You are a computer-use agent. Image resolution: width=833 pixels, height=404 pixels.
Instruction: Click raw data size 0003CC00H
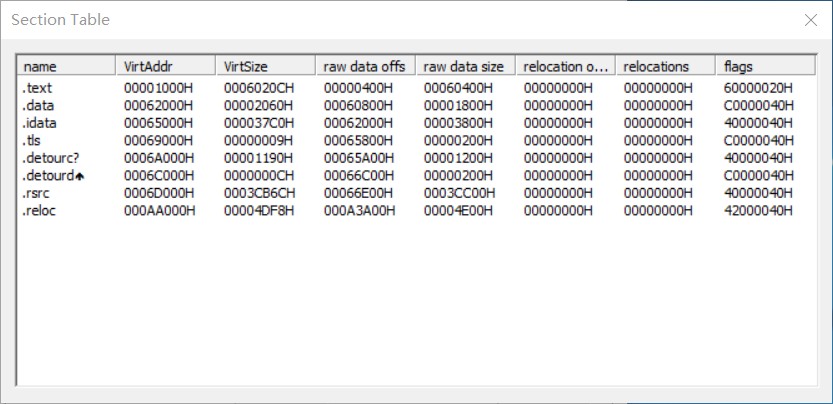click(459, 193)
